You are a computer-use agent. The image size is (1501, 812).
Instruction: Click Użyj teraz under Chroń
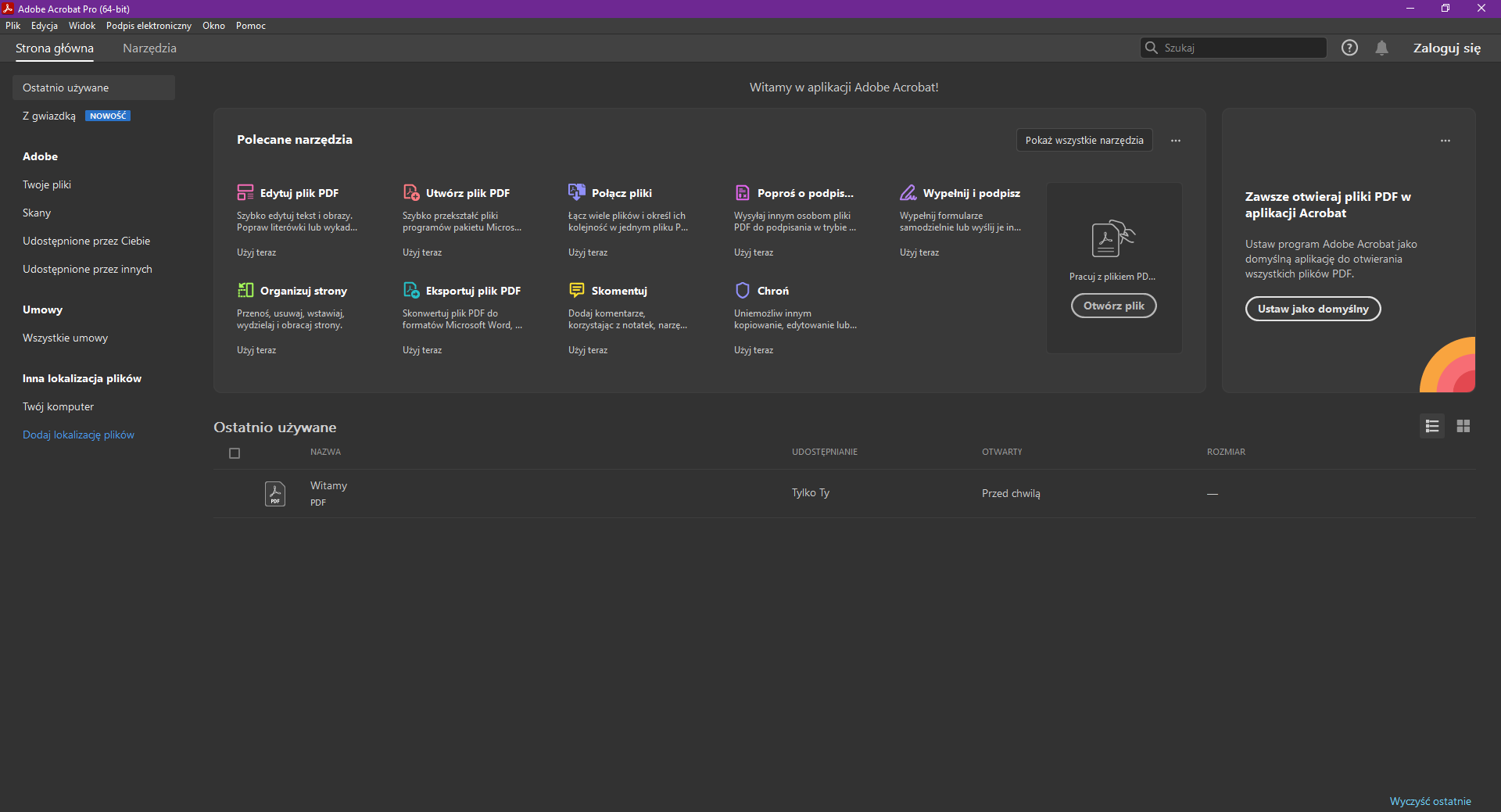pos(754,350)
